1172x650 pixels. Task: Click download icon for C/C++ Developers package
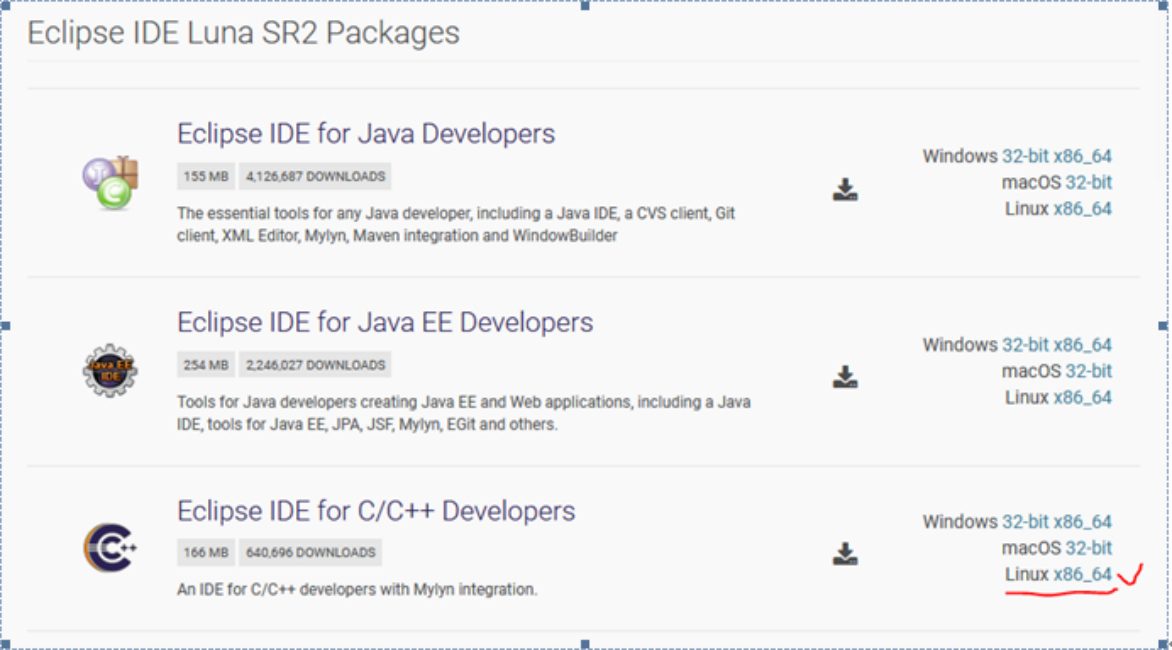coord(845,554)
